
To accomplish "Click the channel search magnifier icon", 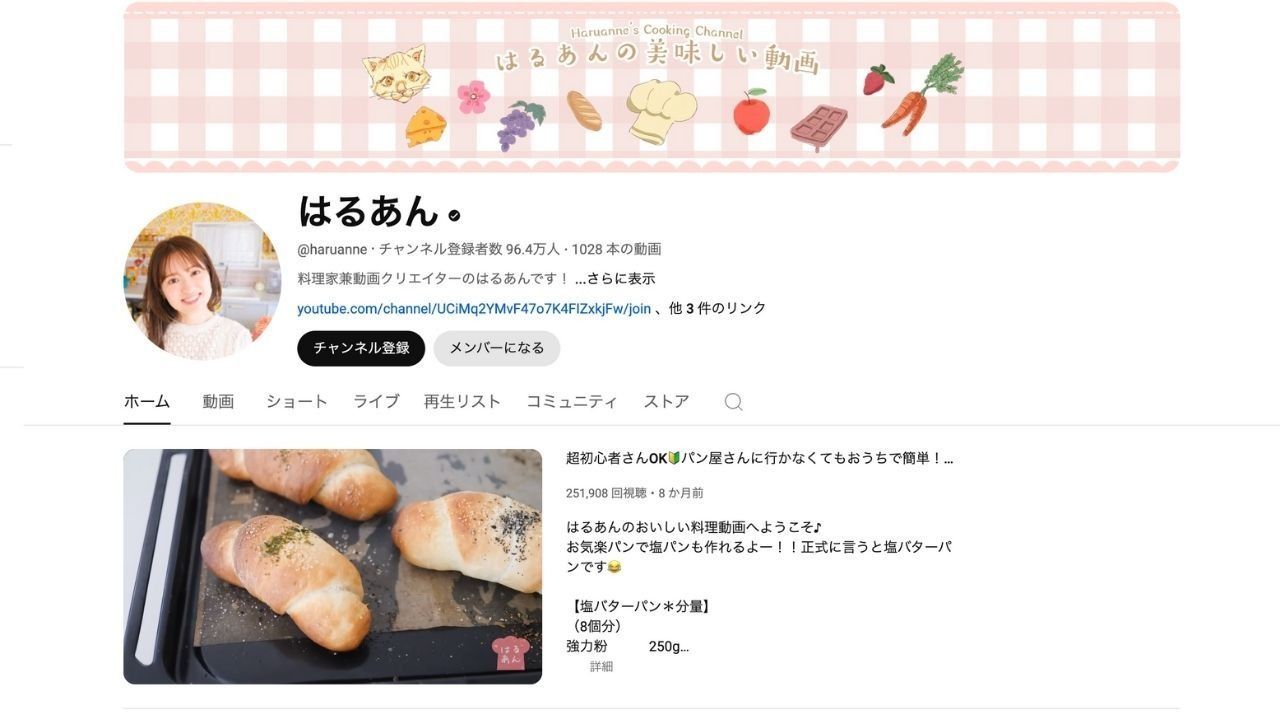I will click(733, 402).
